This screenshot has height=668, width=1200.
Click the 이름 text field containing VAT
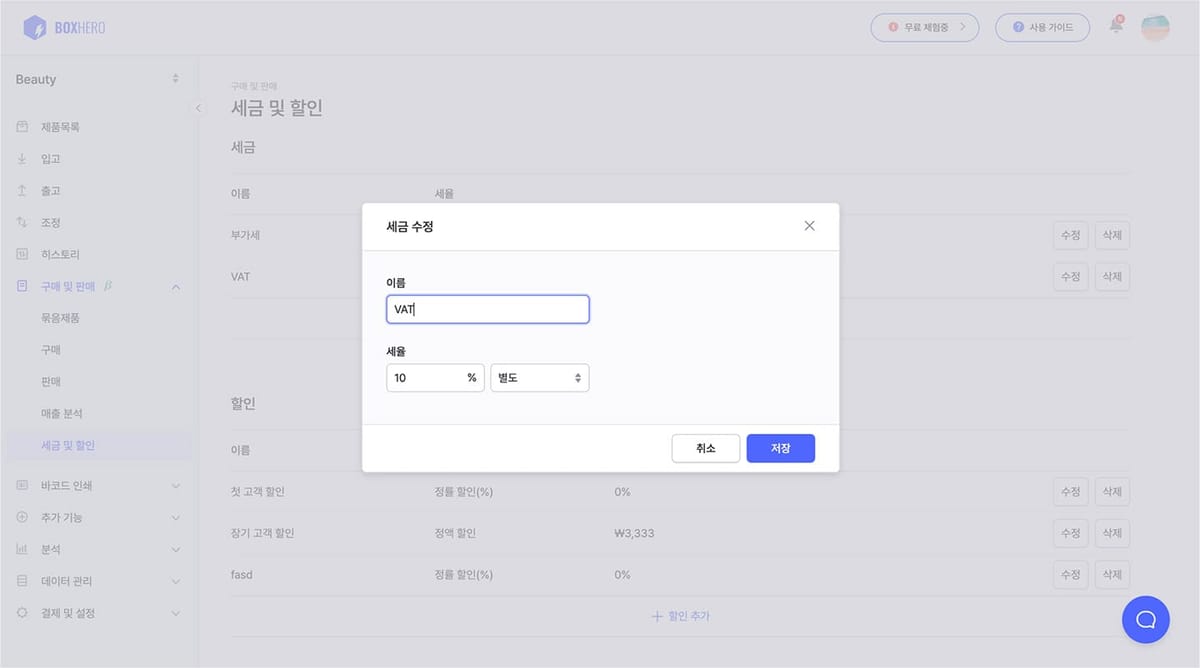487,309
